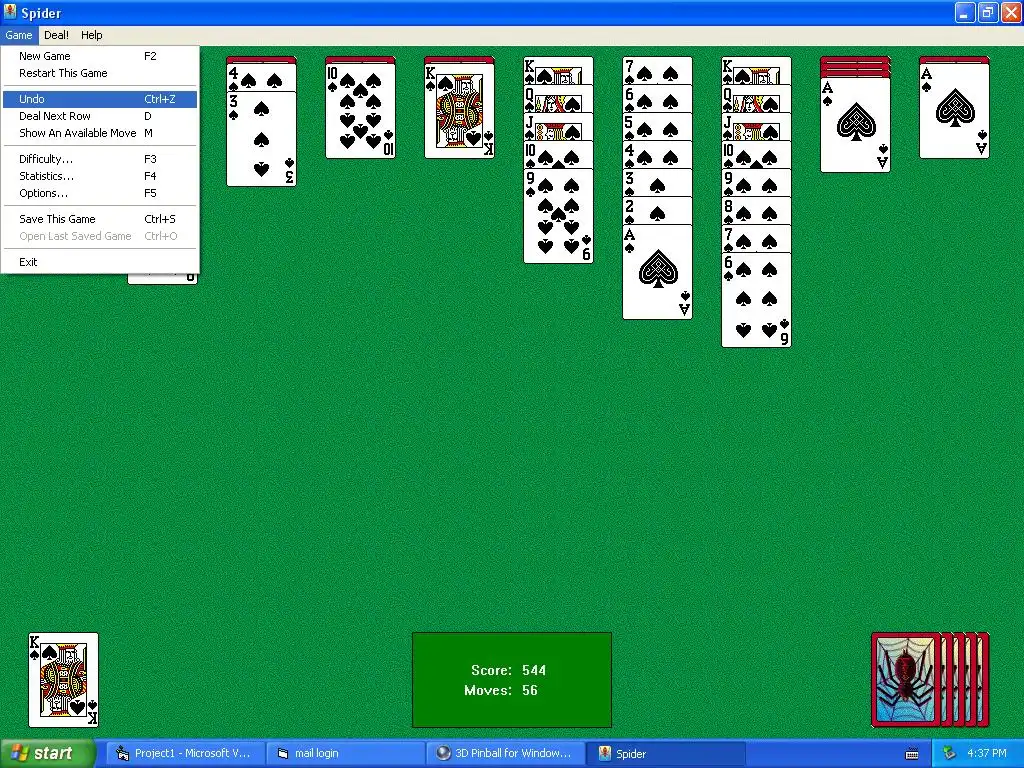The image size is (1024, 768).
Task: Click the Windows start button
Action: (48, 754)
